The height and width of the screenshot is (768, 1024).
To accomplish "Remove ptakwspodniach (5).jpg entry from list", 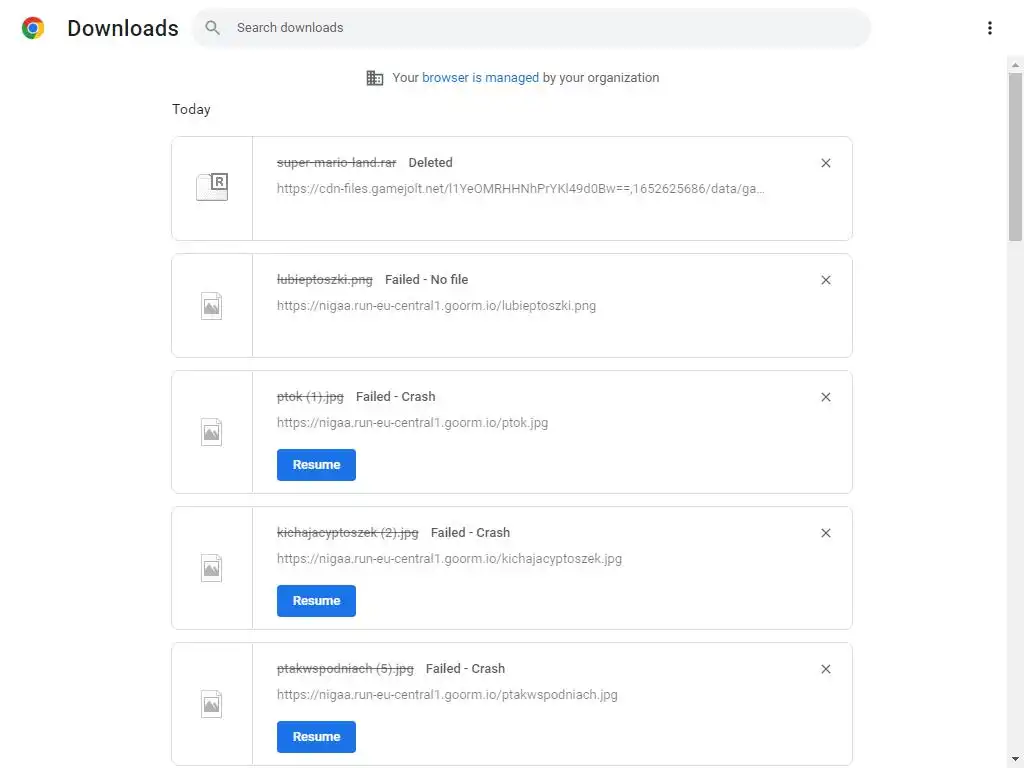I will [826, 669].
